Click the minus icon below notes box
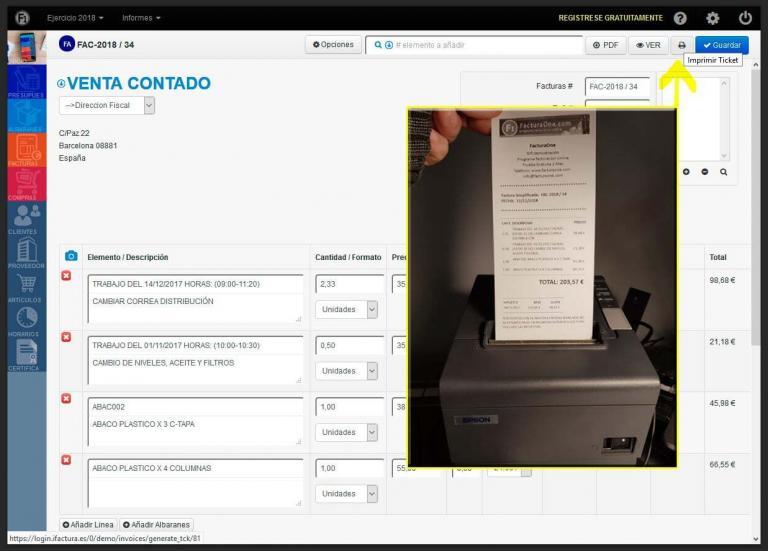Viewport: 768px width, 551px height. (705, 172)
